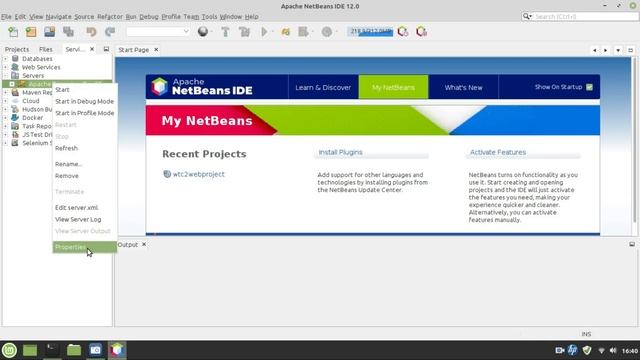
Task: Choose Rename... from context menu
Action: coord(84,164)
